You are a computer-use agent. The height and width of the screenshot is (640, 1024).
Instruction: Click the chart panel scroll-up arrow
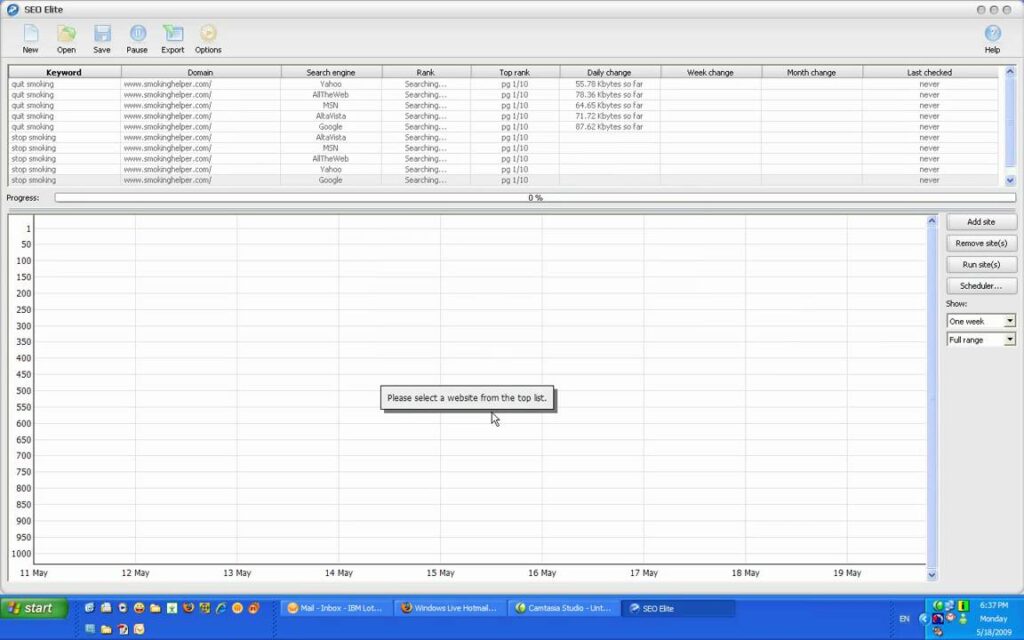coord(932,221)
